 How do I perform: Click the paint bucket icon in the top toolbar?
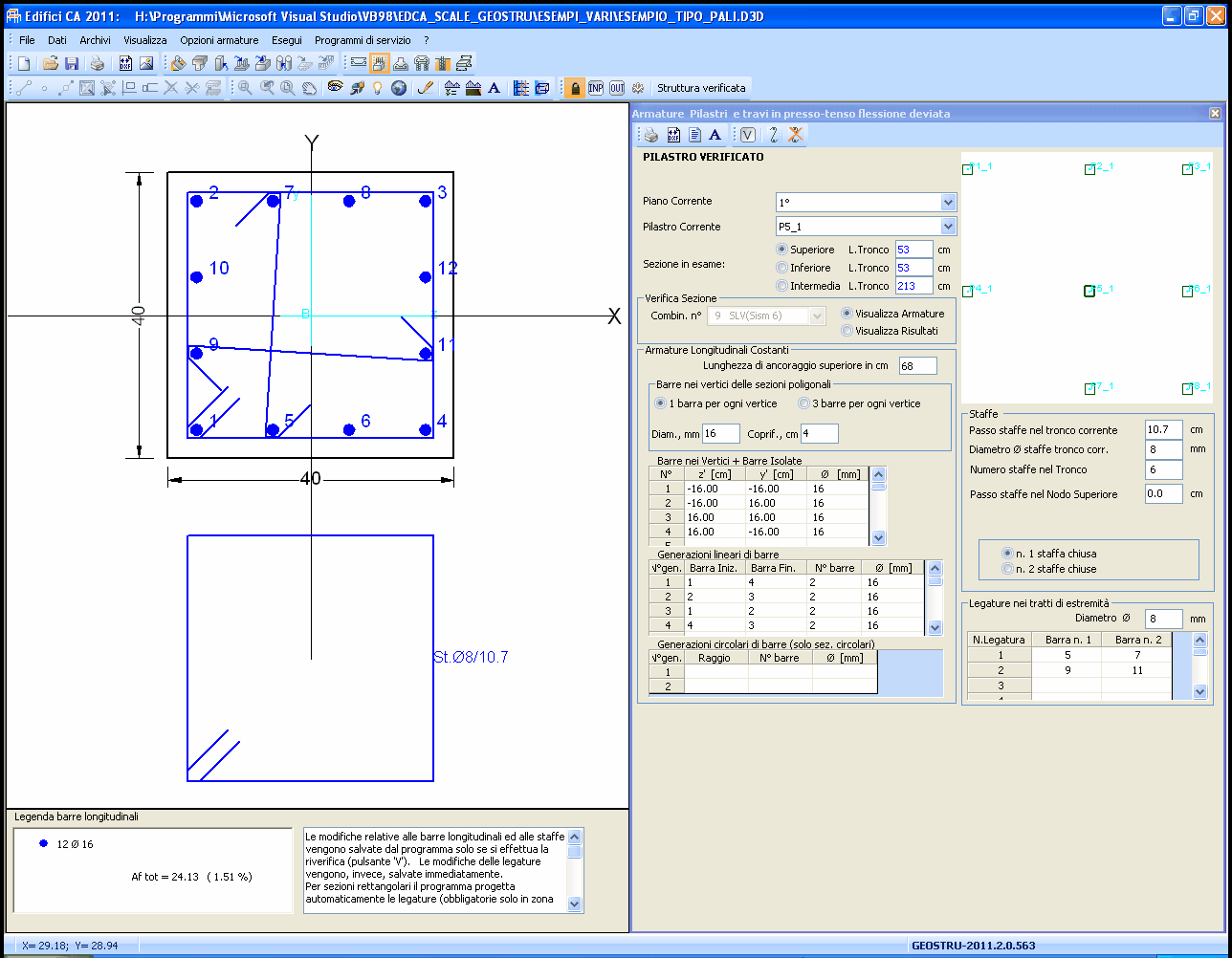pos(178,64)
